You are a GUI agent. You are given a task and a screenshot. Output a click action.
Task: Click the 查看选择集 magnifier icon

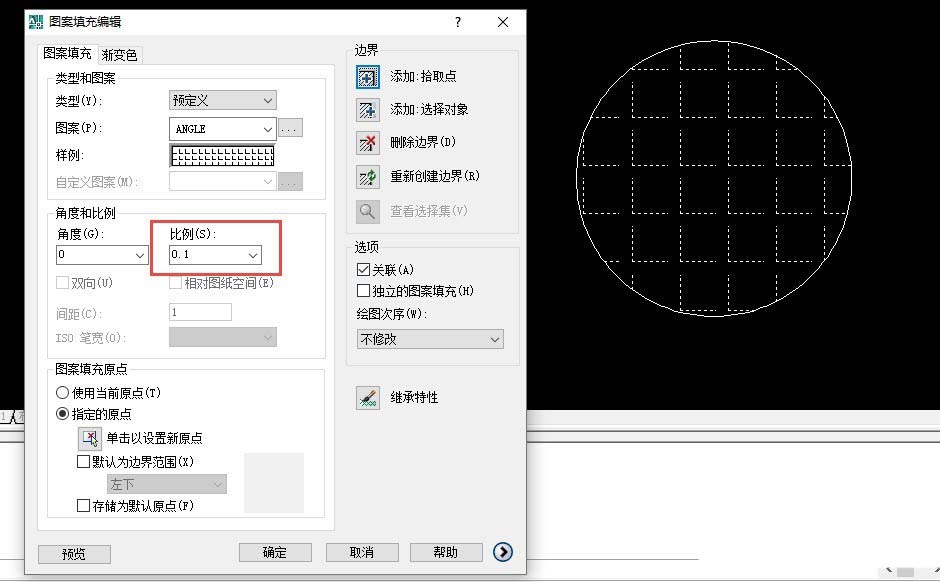tap(367, 211)
